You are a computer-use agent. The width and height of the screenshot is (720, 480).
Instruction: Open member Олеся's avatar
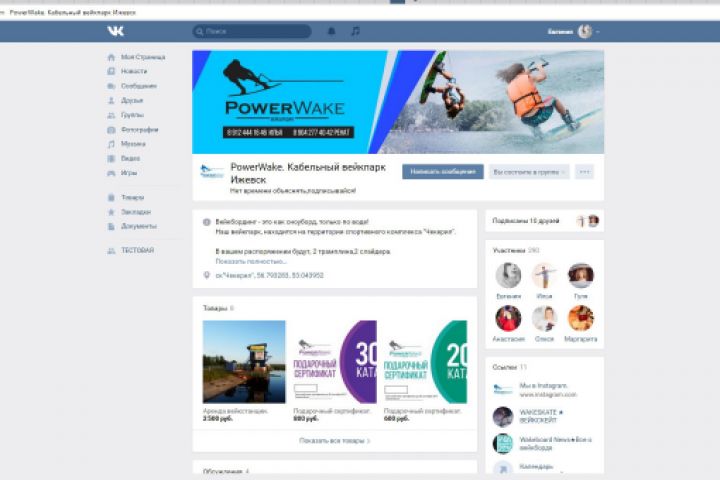pos(544,318)
